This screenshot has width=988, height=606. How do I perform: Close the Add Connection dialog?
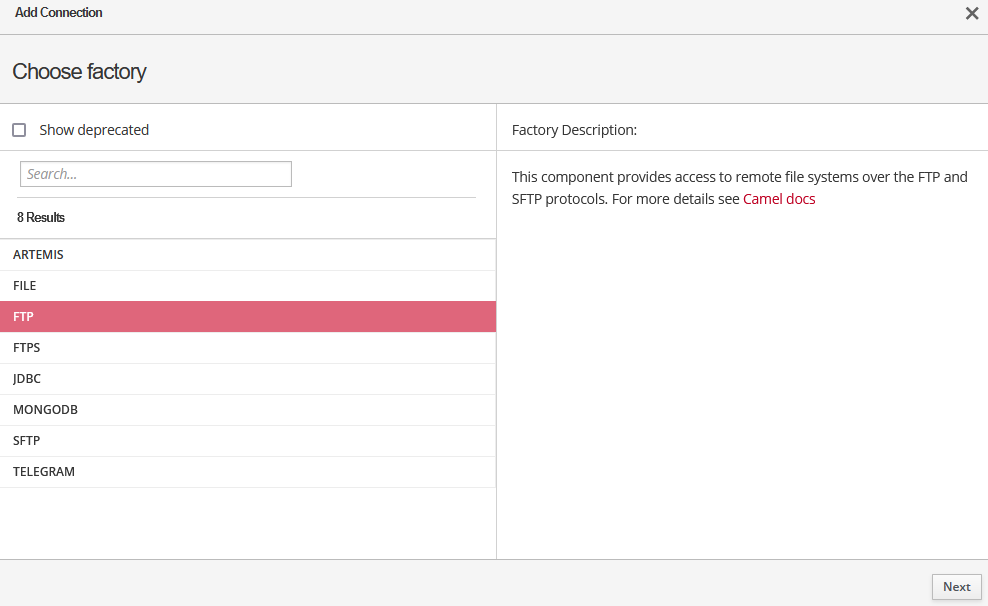pos(971,14)
